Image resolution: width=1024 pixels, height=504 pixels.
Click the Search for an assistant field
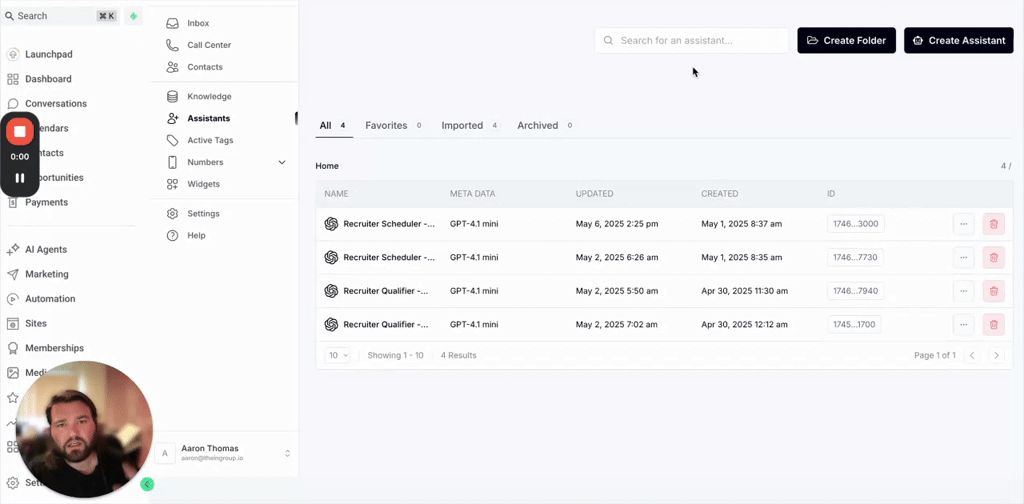(692, 40)
